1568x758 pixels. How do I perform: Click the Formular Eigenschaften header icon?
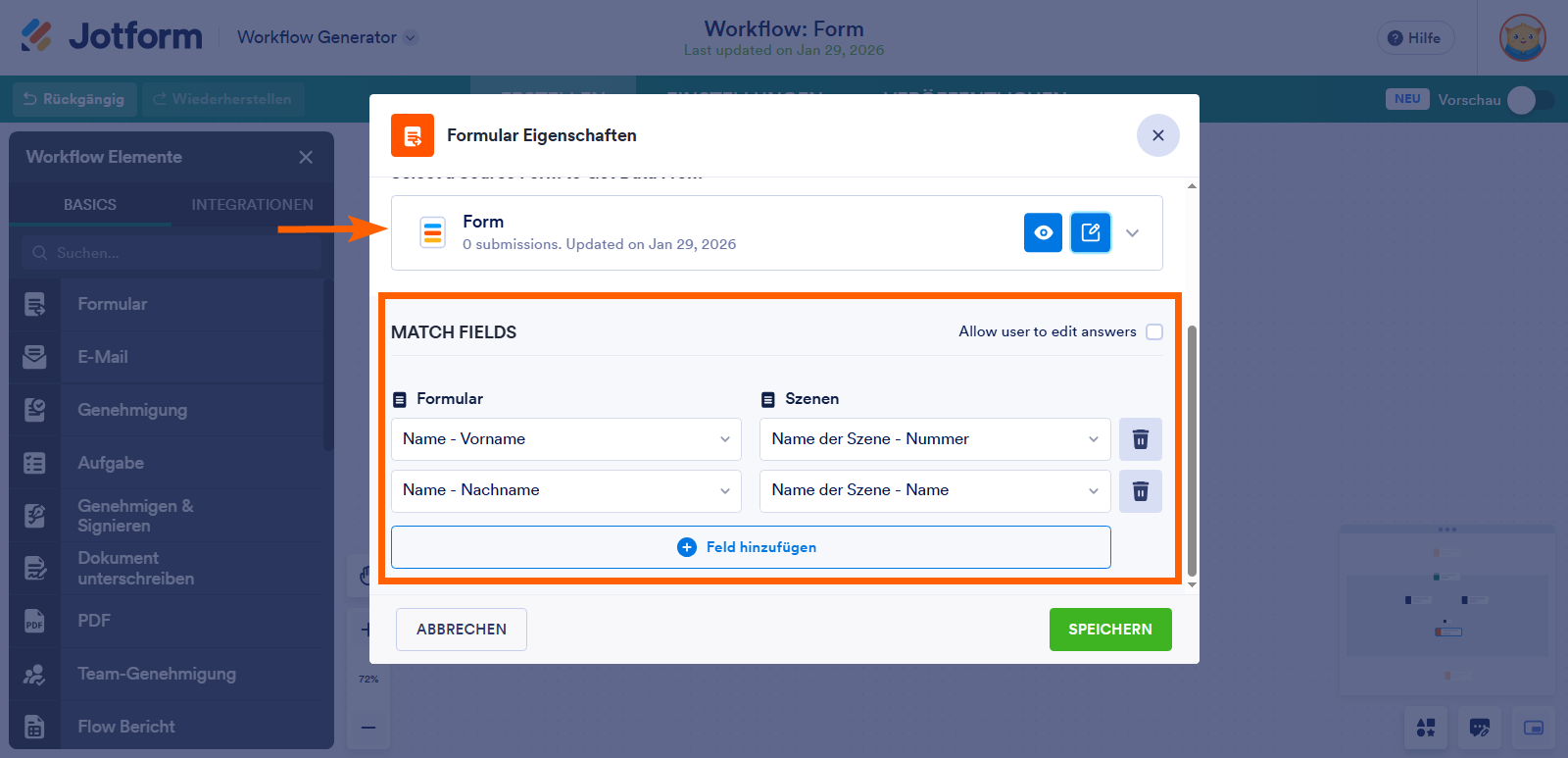[x=413, y=135]
